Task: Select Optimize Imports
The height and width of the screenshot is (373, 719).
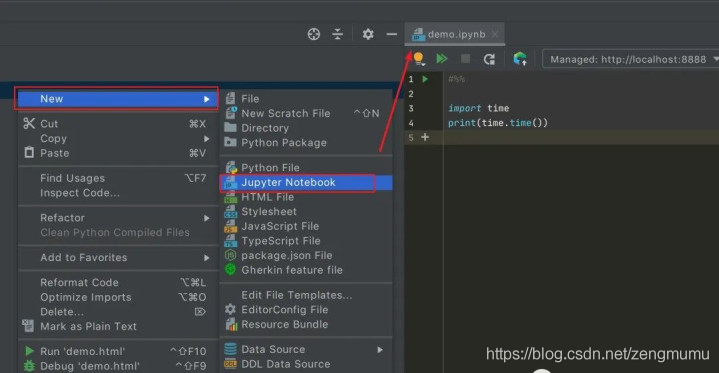Action: click(x=118, y=297)
